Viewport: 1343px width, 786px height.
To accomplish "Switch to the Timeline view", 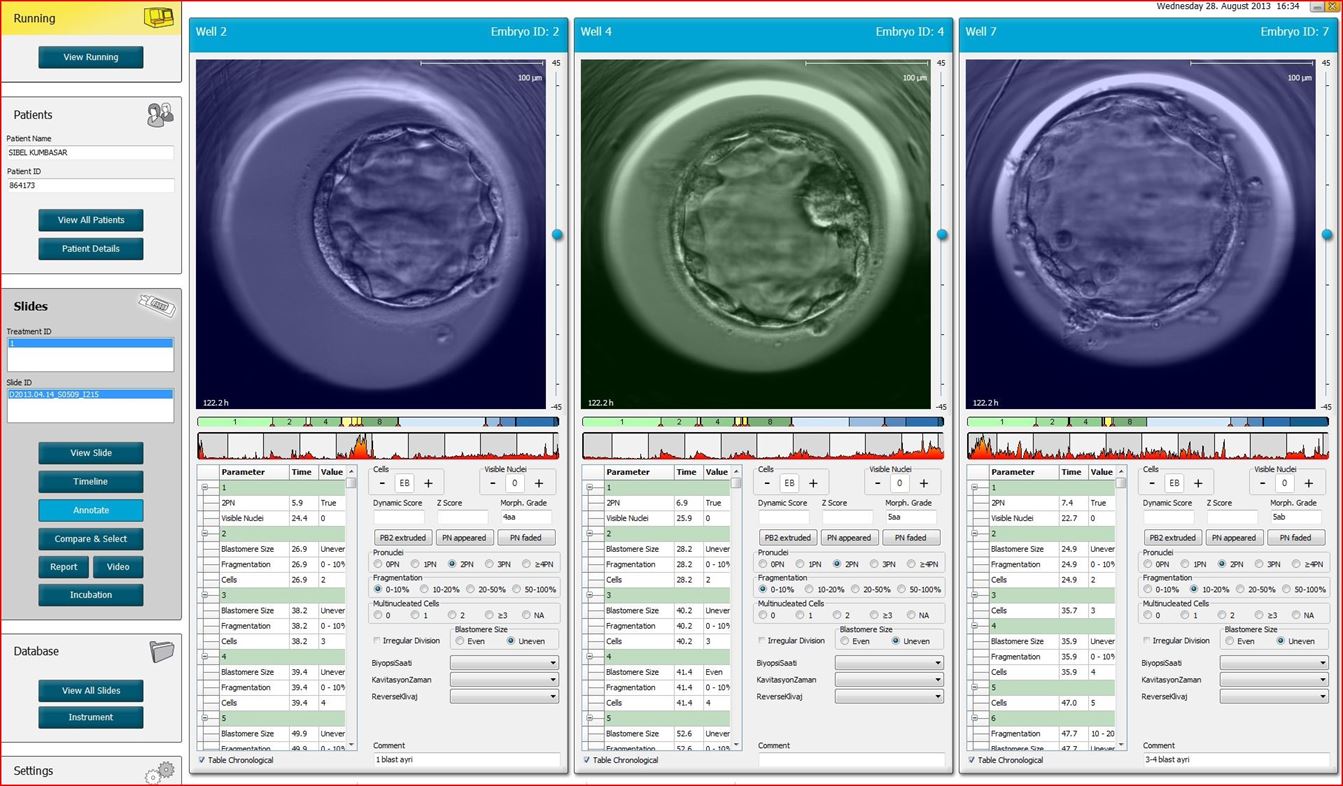I will [91, 482].
